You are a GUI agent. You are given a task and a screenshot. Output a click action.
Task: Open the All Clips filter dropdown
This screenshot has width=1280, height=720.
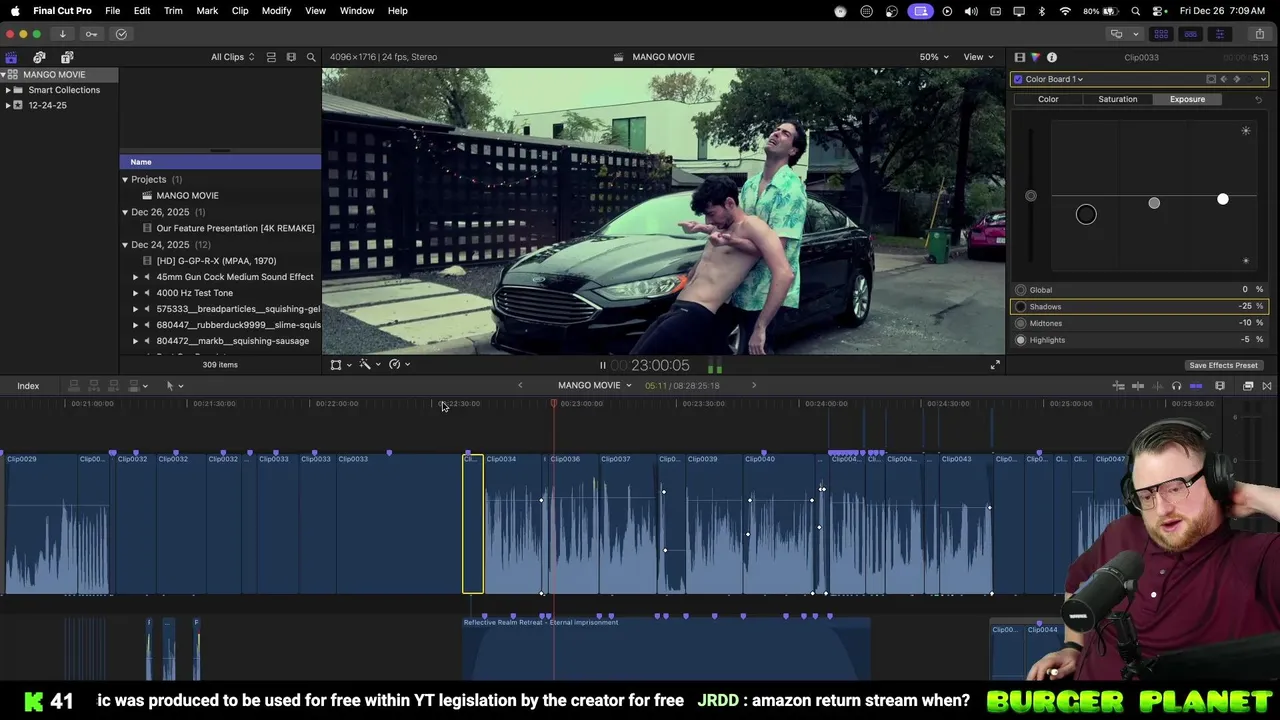coord(232,57)
